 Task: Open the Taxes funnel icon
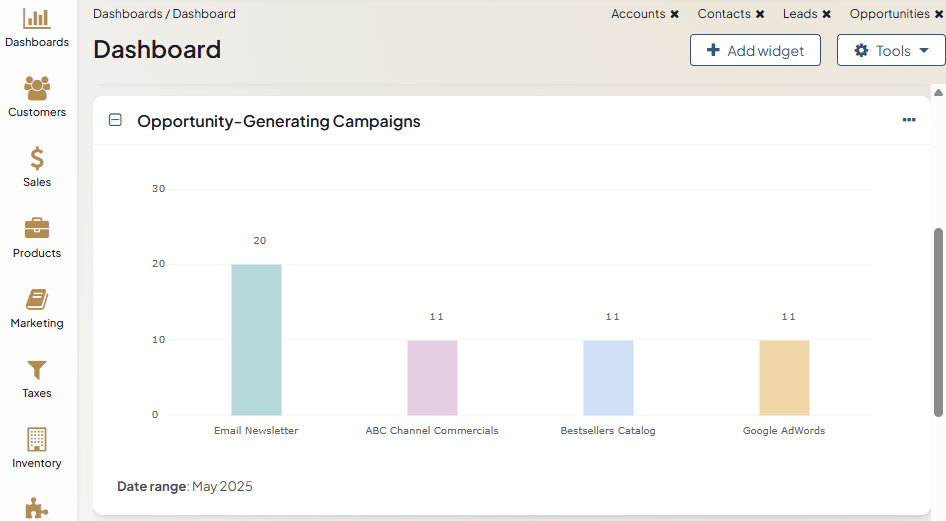pos(37,369)
